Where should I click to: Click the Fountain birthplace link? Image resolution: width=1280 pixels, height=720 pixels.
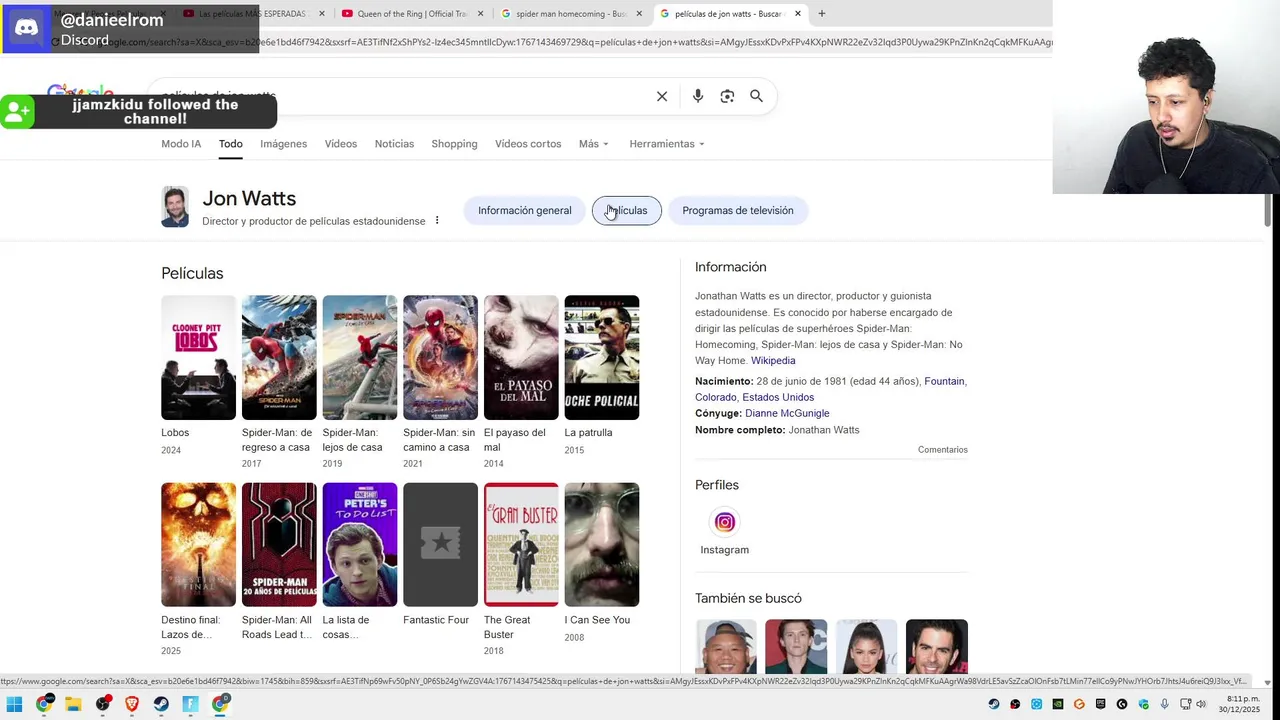pyautogui.click(x=944, y=381)
